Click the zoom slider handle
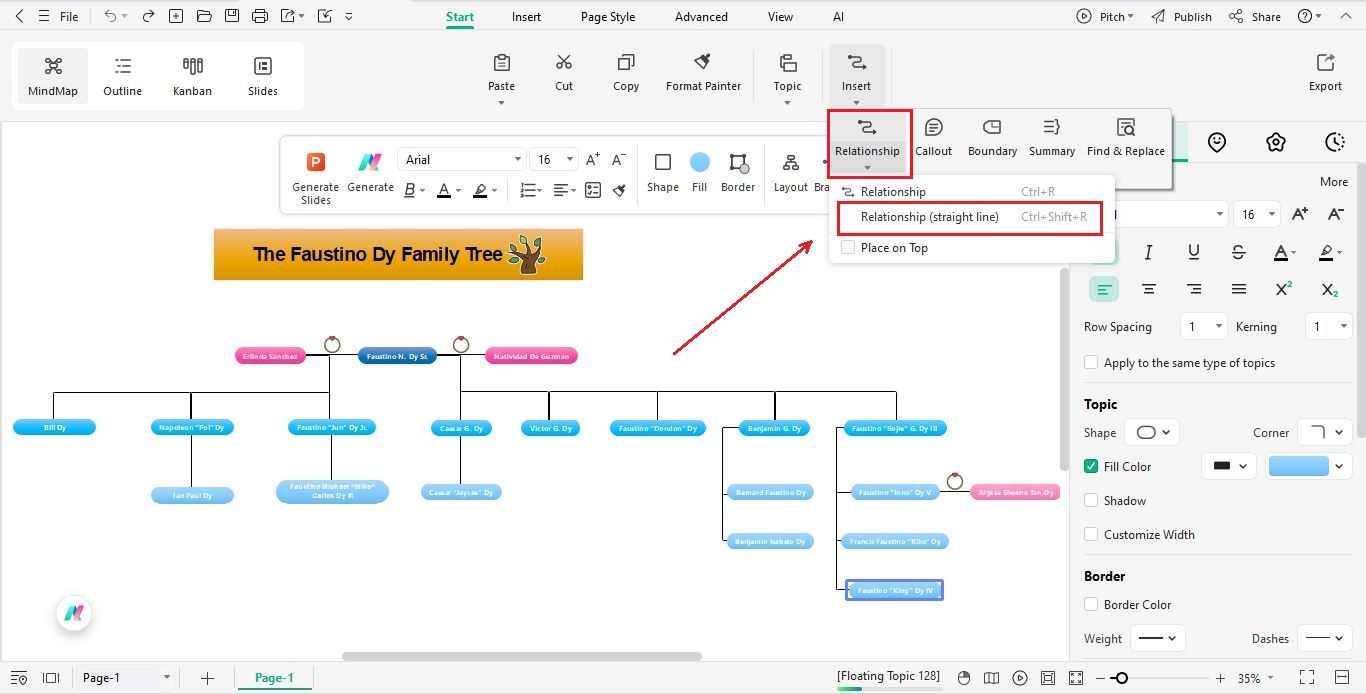The image size is (1366, 694). (1122, 678)
